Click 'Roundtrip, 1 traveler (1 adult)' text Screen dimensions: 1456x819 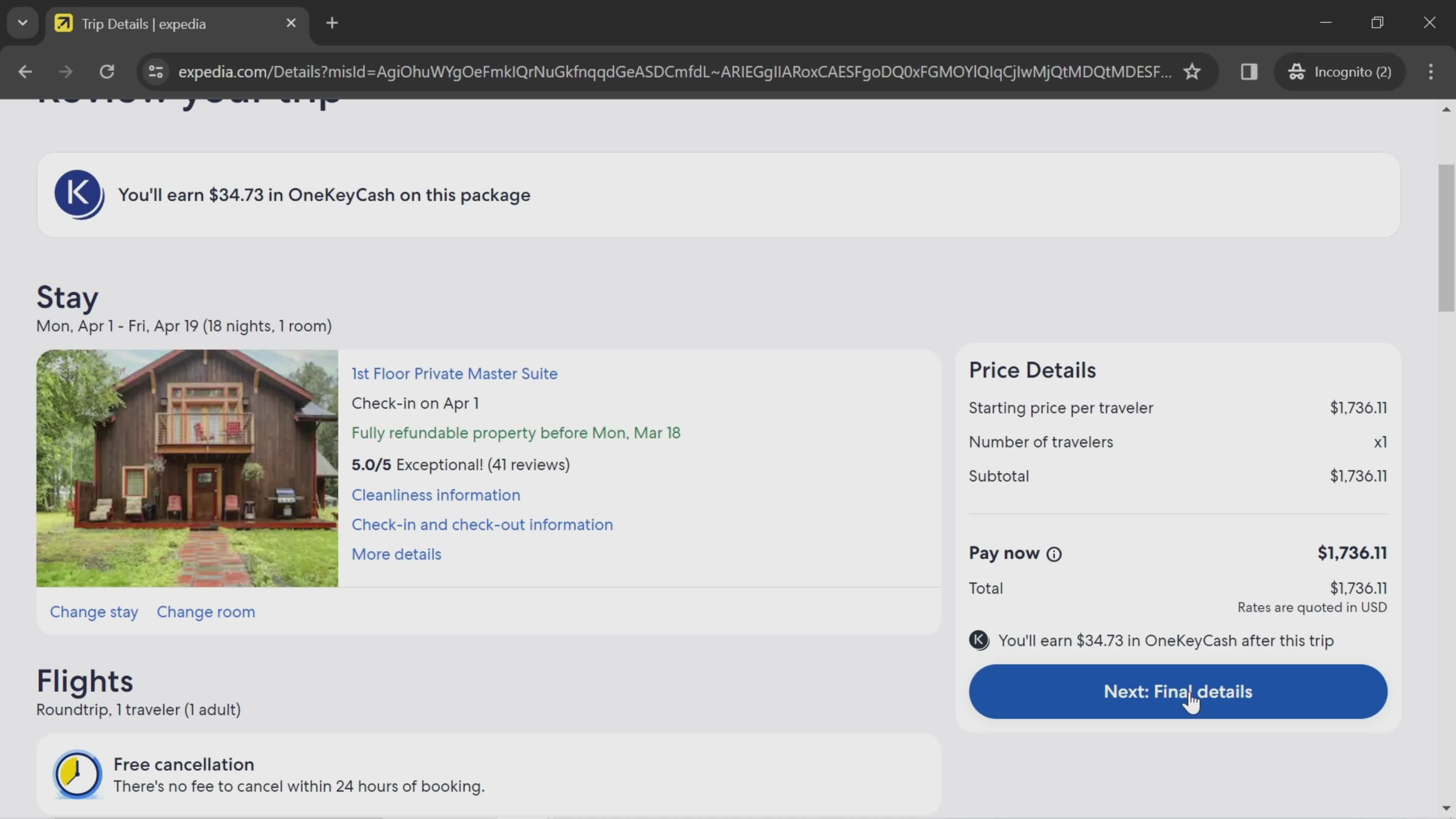pos(138,709)
